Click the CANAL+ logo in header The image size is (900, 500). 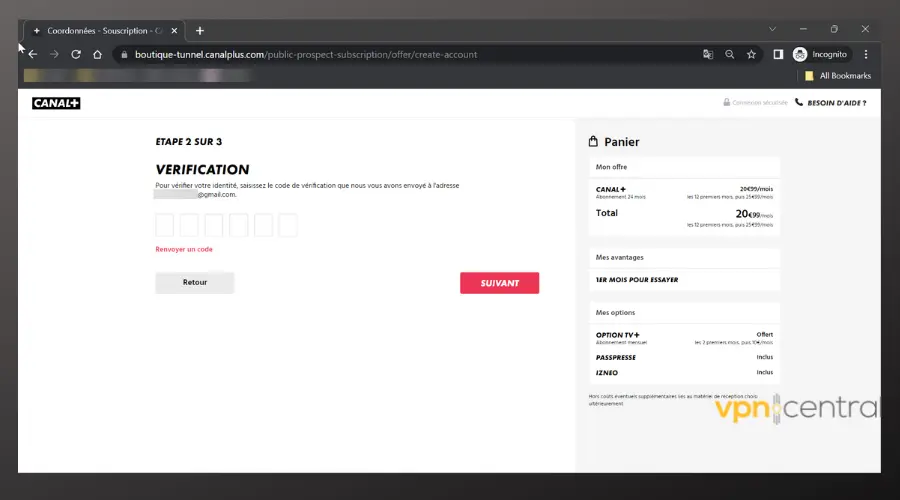(56, 103)
